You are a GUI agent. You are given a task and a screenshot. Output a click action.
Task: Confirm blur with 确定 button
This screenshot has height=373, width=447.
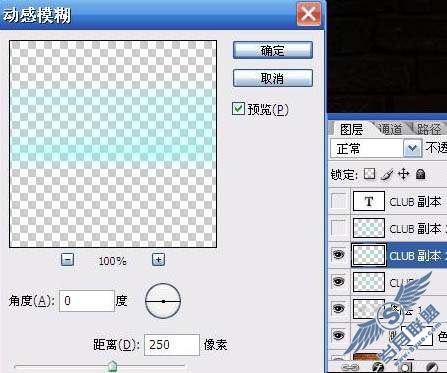tap(273, 50)
